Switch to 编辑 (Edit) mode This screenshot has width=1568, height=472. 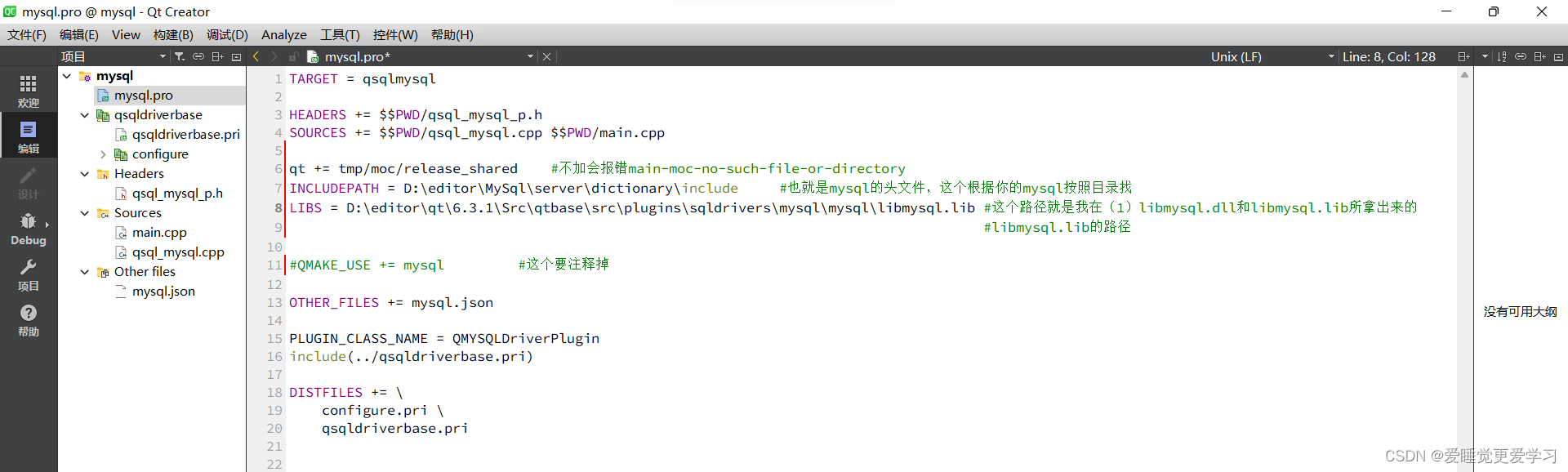click(29, 136)
